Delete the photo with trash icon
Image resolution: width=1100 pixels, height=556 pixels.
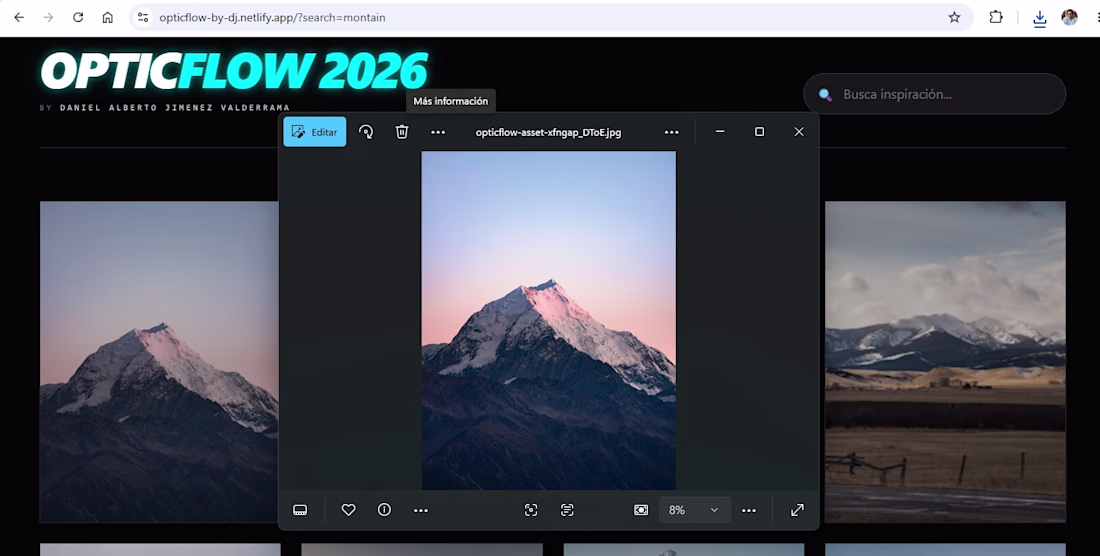[x=402, y=132]
